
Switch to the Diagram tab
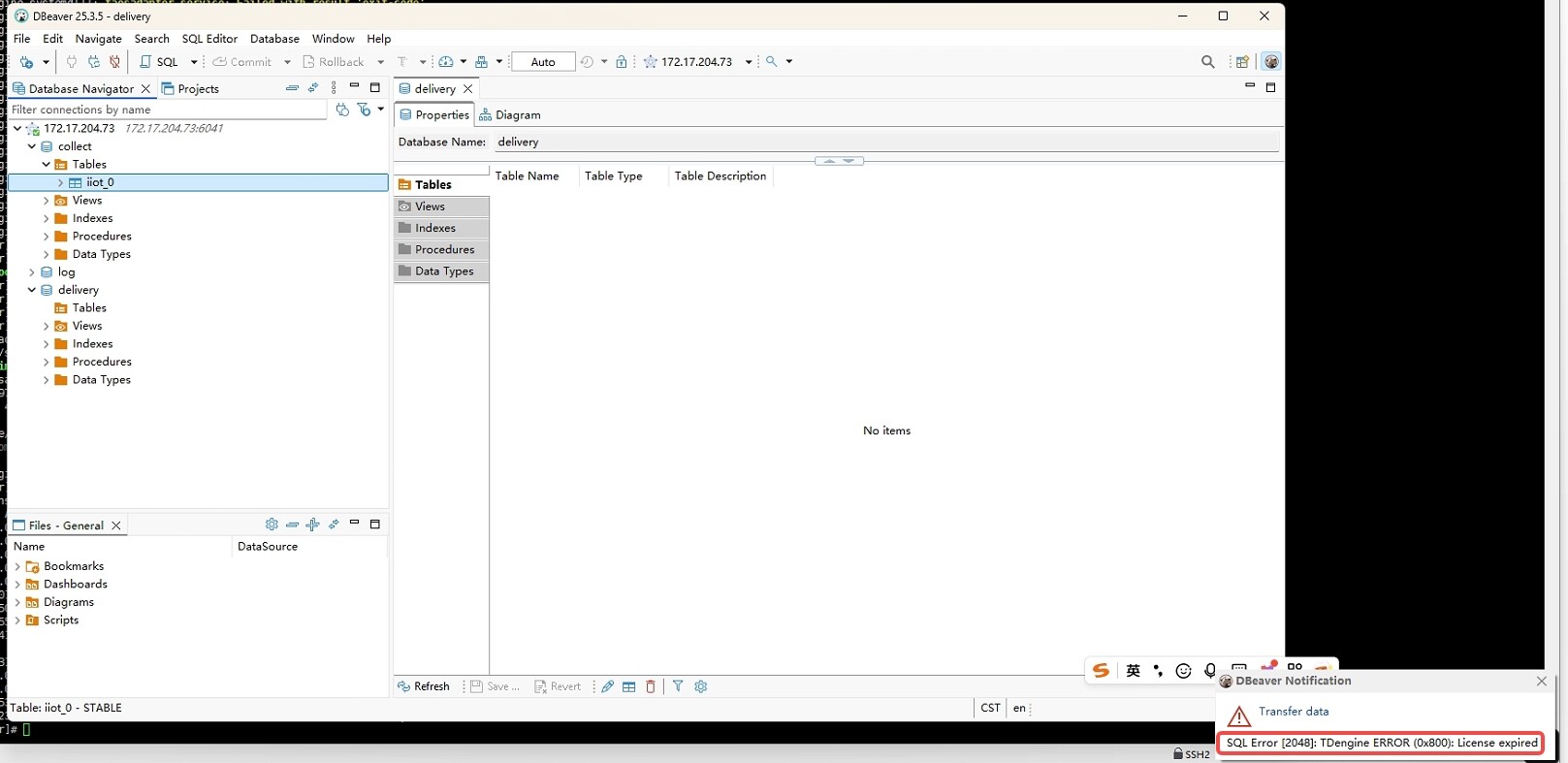tap(510, 114)
